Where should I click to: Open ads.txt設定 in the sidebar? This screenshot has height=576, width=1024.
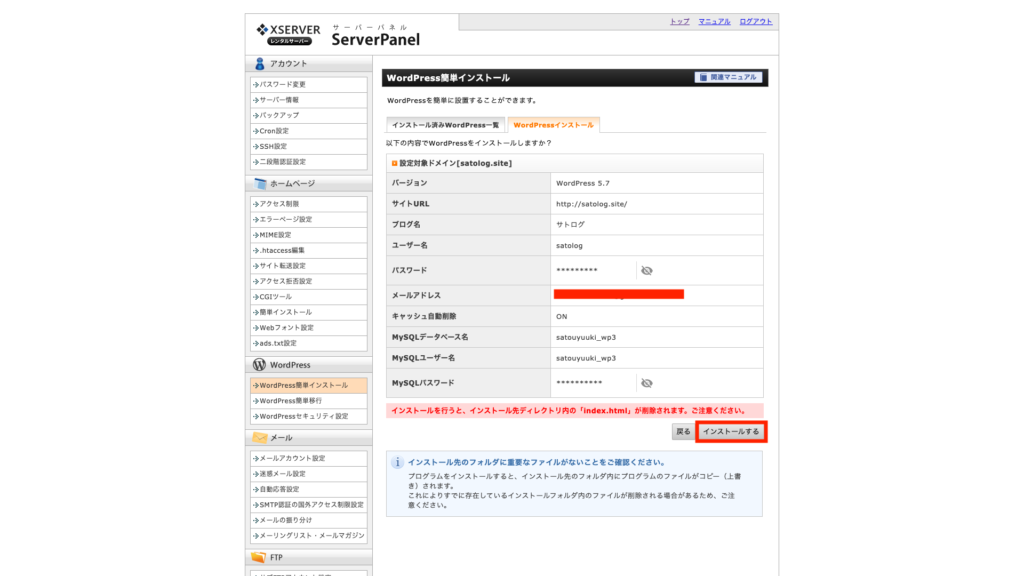[308, 343]
